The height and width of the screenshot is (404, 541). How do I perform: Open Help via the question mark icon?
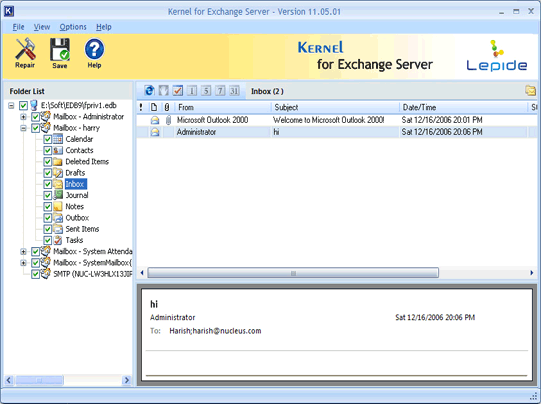pyautogui.click(x=94, y=49)
